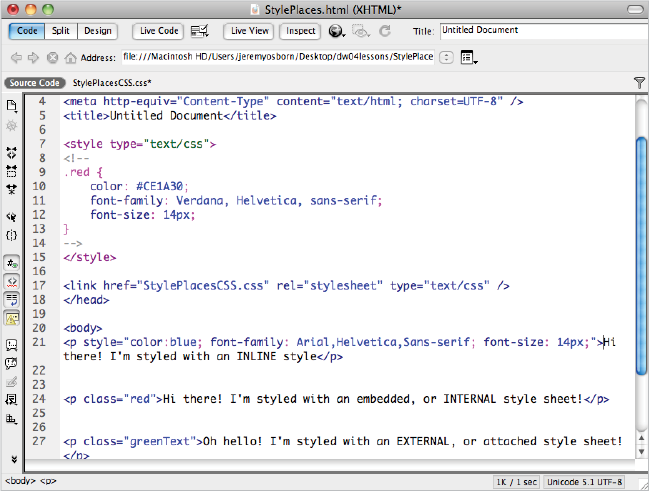The height and width of the screenshot is (491, 653).
Task: Switch to Split view
Action: point(61,31)
